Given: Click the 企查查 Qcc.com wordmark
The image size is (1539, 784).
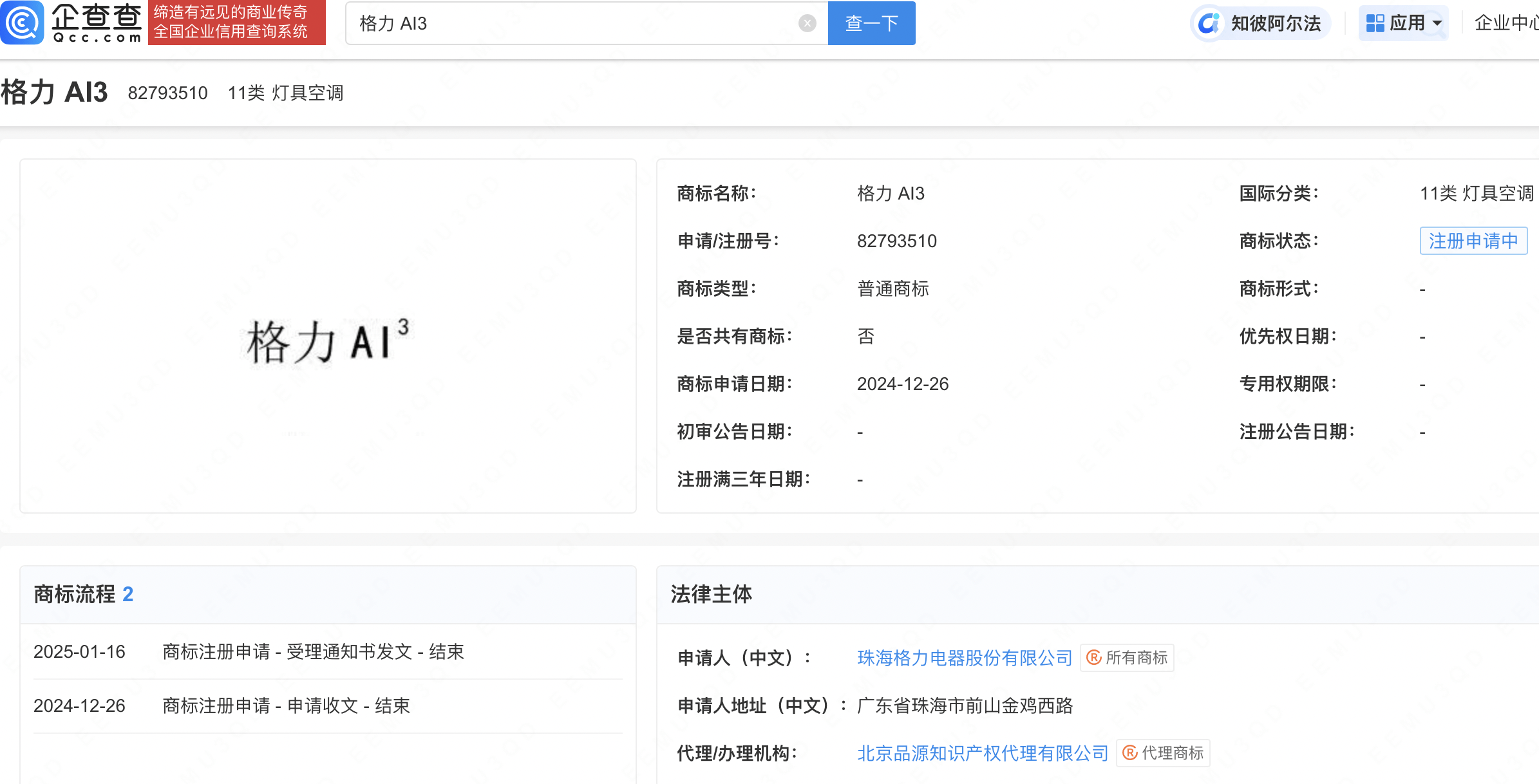Looking at the screenshot, I should coord(97,23).
